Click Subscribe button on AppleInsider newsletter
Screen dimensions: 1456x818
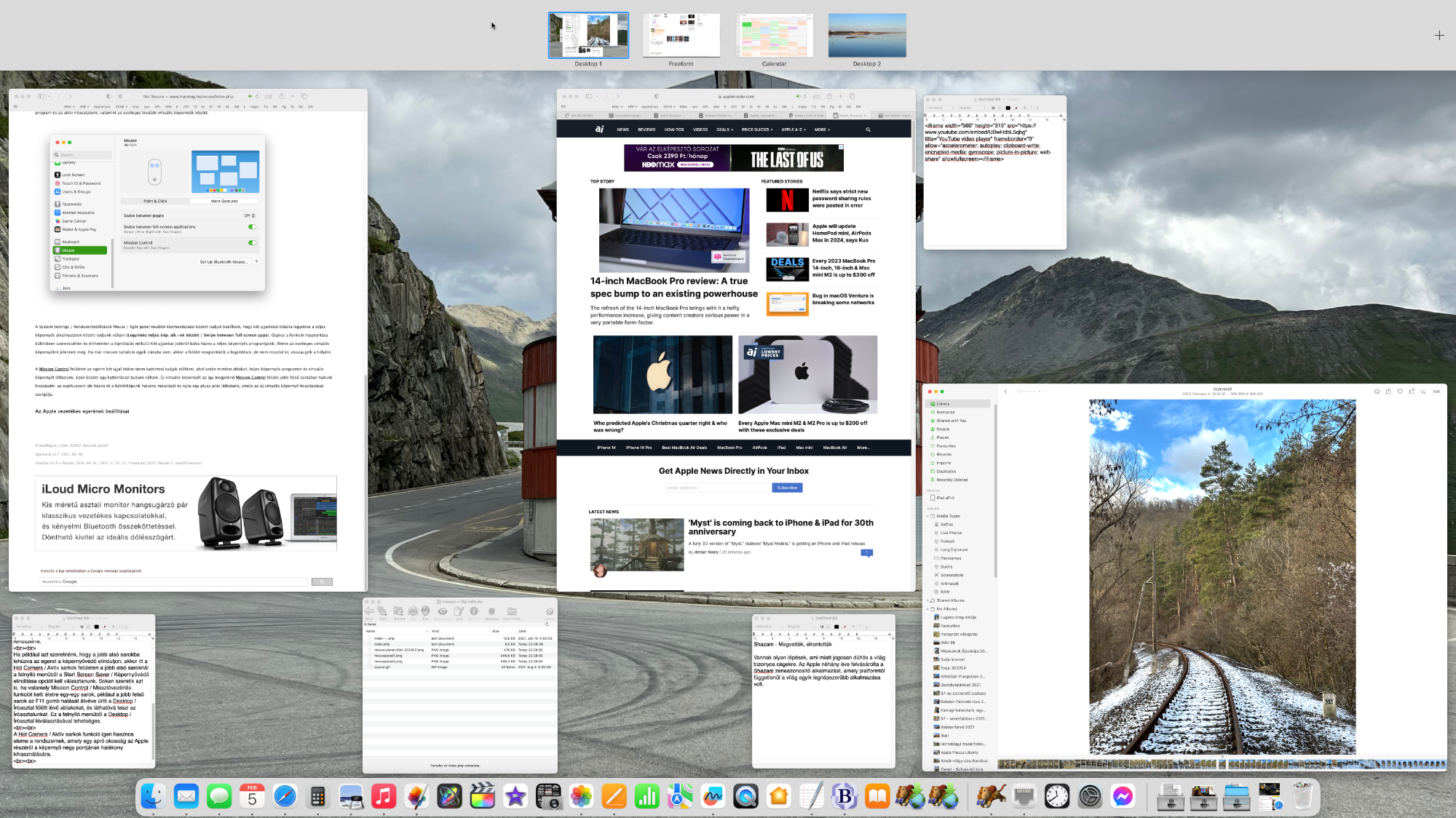pos(787,488)
